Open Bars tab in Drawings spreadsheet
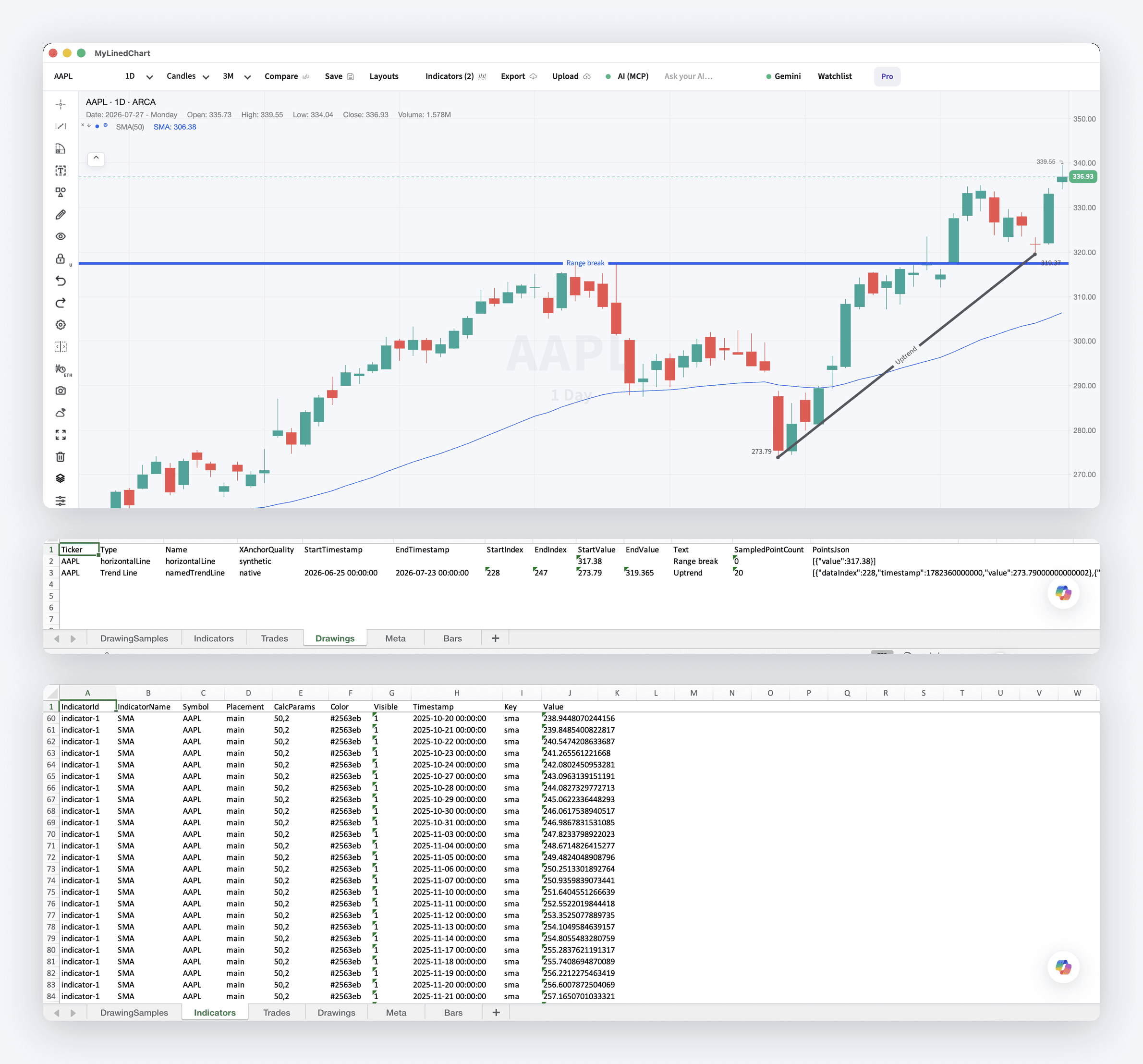Viewport: 1143px width, 1064px height. tap(452, 638)
